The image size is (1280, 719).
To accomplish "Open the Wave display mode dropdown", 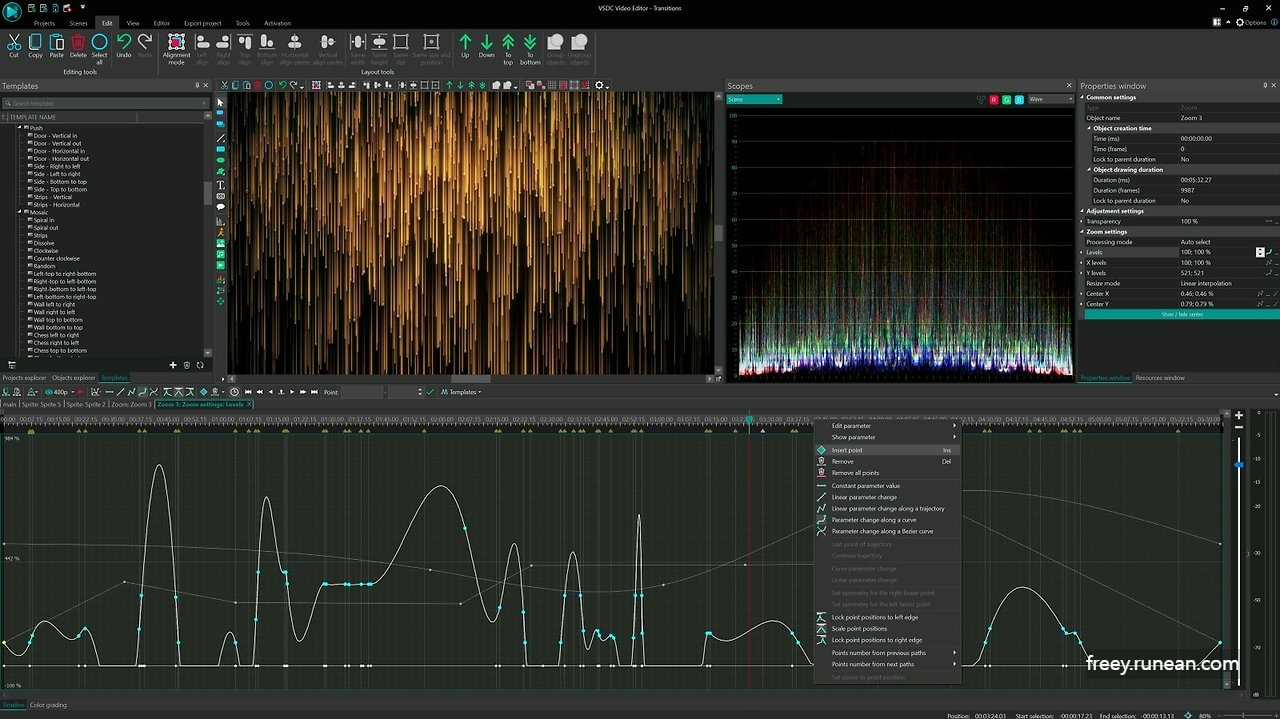I will pyautogui.click(x=1050, y=99).
